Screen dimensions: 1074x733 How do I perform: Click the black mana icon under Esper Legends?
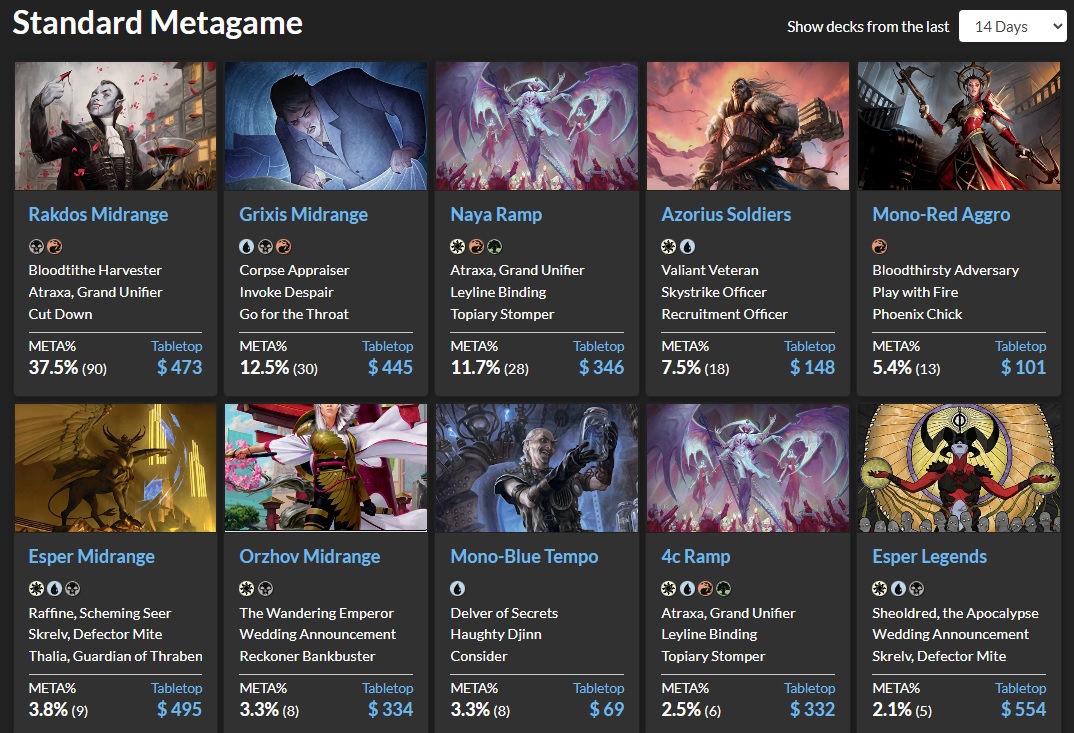point(916,588)
